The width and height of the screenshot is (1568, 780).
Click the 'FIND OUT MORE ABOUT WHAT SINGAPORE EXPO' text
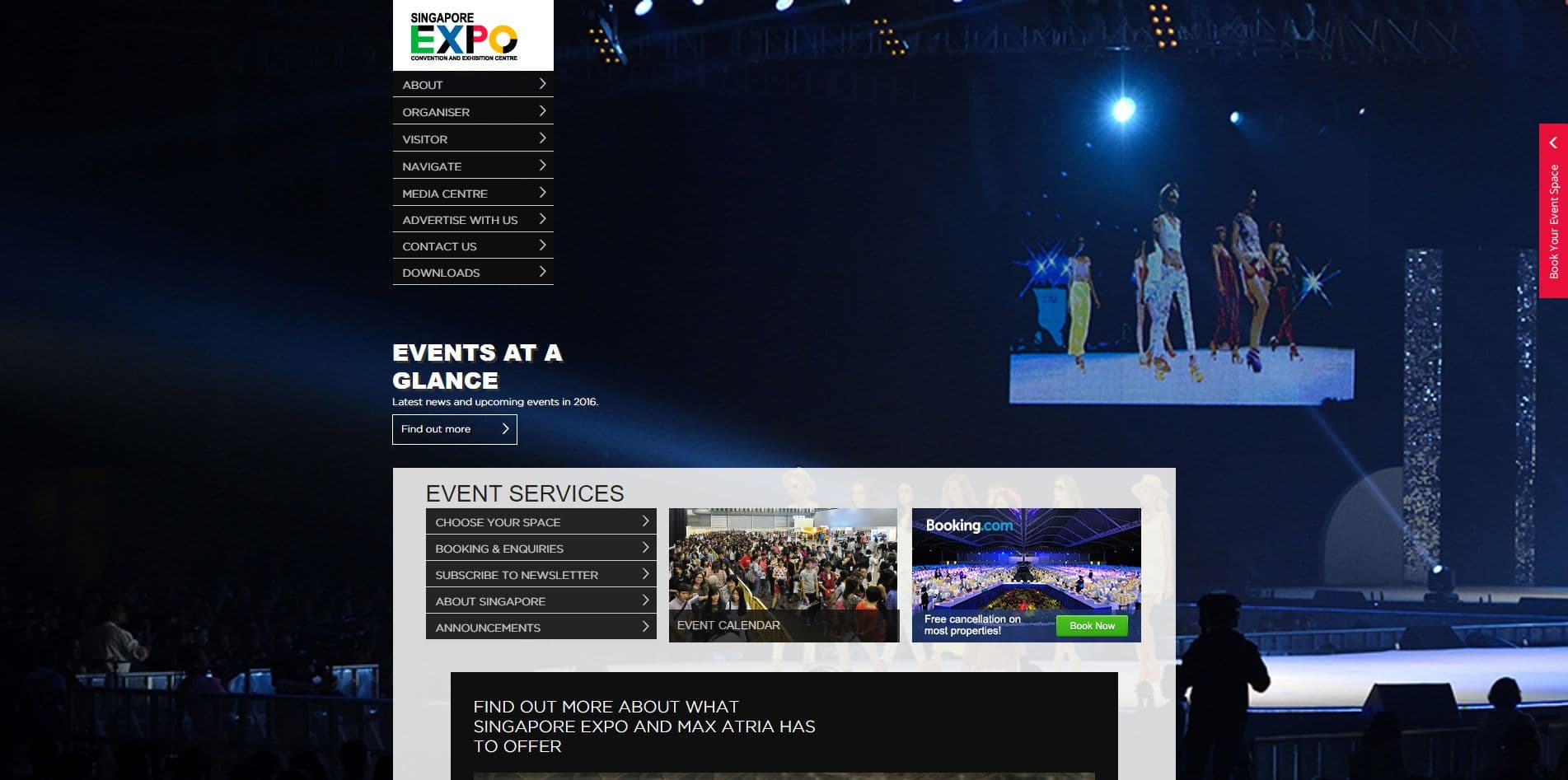(644, 726)
